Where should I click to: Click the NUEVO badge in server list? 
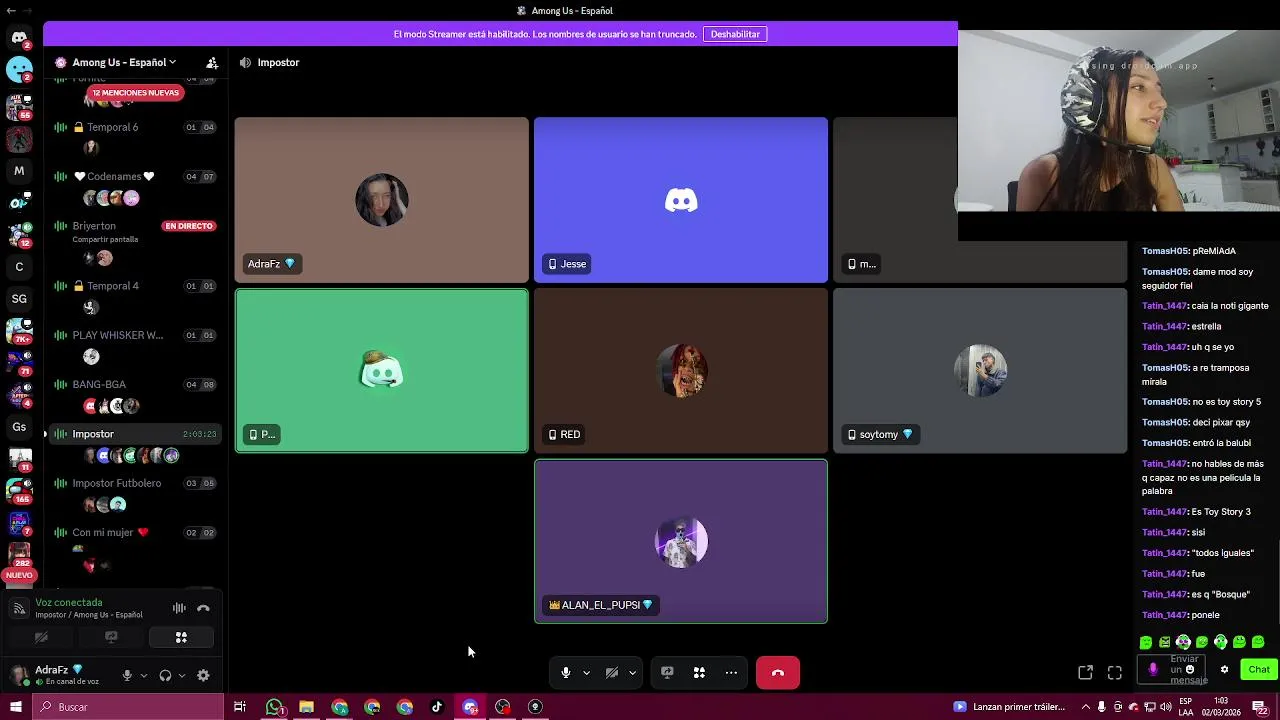pyautogui.click(x=19, y=575)
